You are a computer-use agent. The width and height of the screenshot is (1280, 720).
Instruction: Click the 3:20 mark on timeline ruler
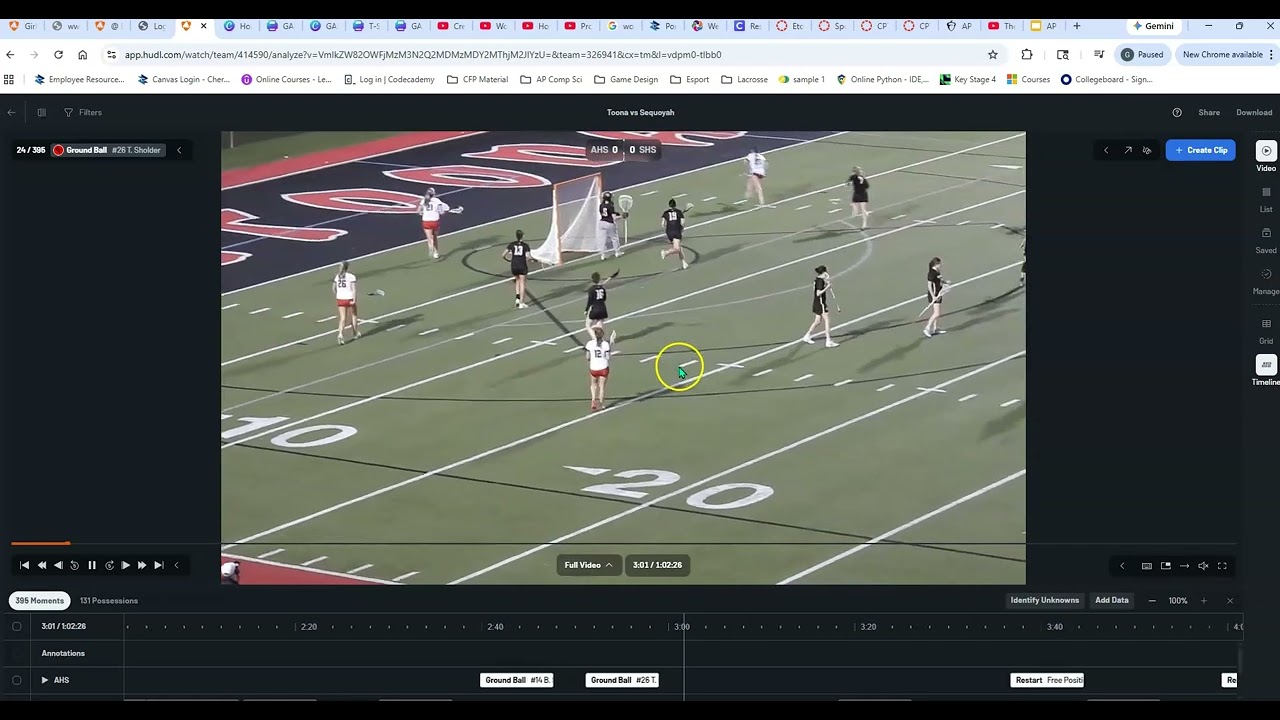coord(868,627)
